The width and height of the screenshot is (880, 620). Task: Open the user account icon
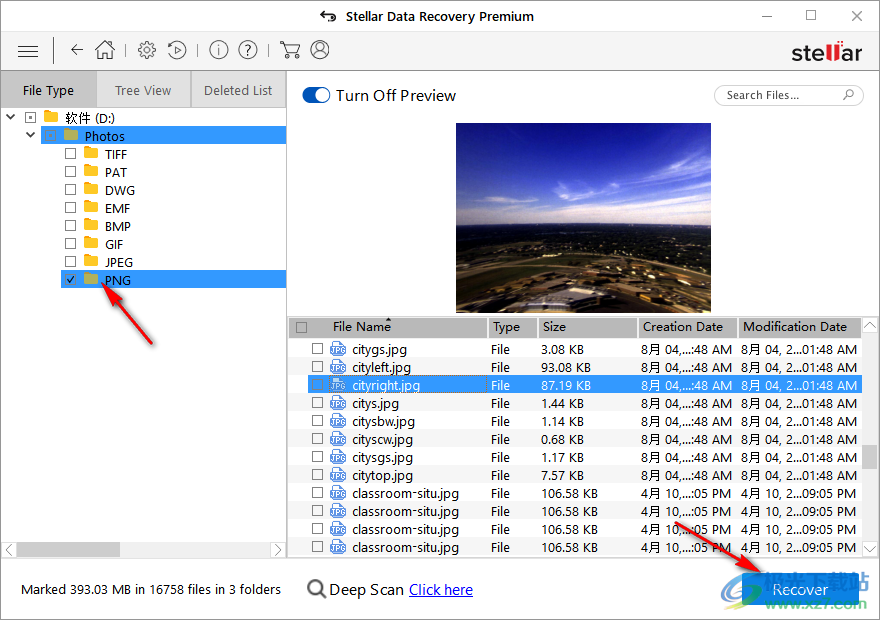click(x=320, y=50)
